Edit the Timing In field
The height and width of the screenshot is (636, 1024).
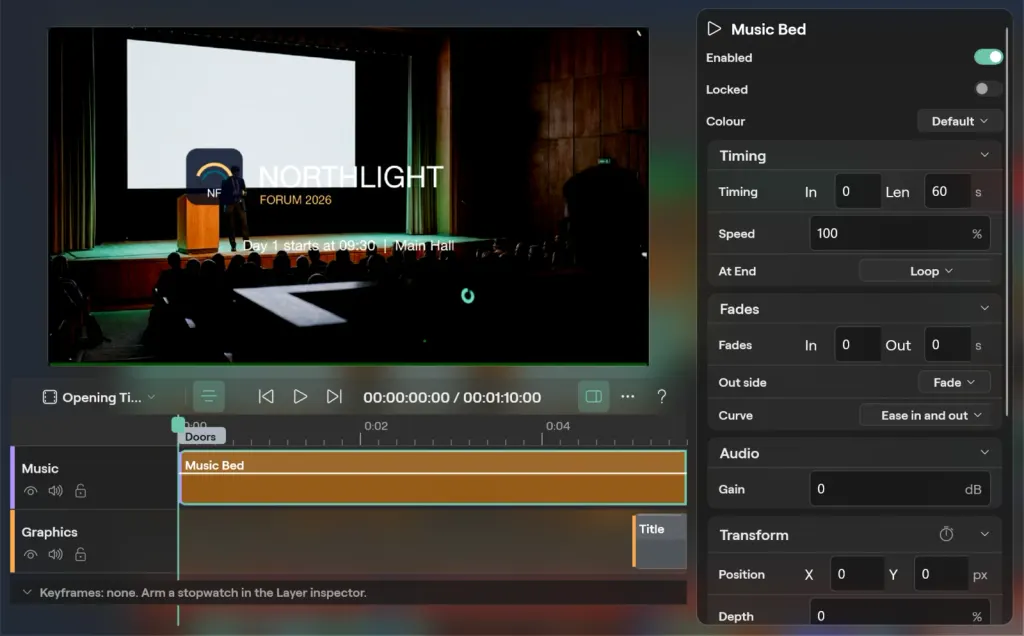(857, 191)
